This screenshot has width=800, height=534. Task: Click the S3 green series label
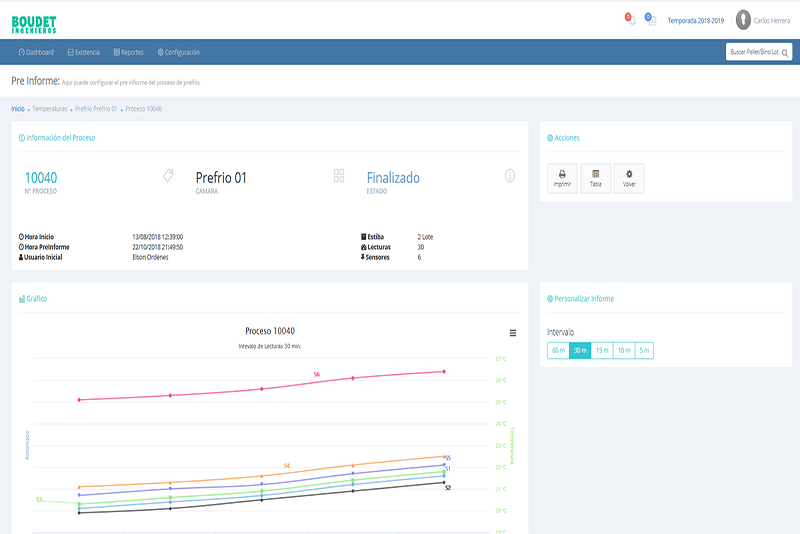(x=39, y=500)
